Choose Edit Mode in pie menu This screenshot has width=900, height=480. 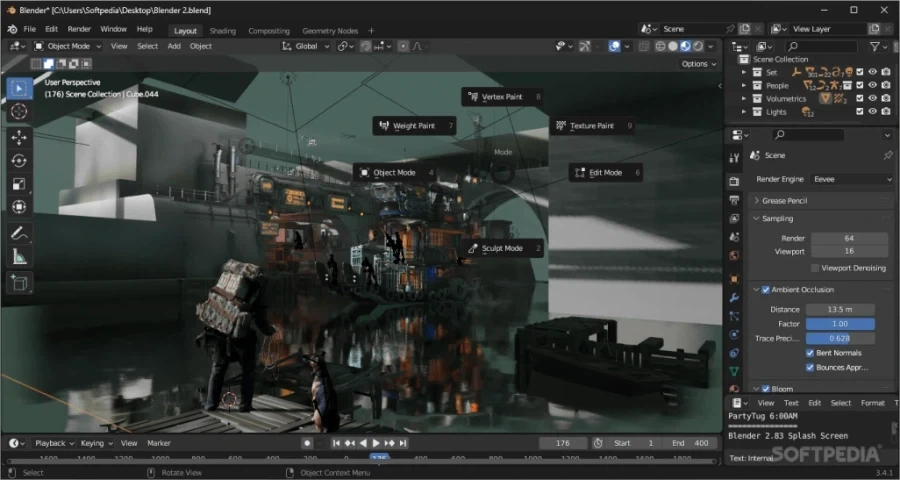click(x=605, y=173)
